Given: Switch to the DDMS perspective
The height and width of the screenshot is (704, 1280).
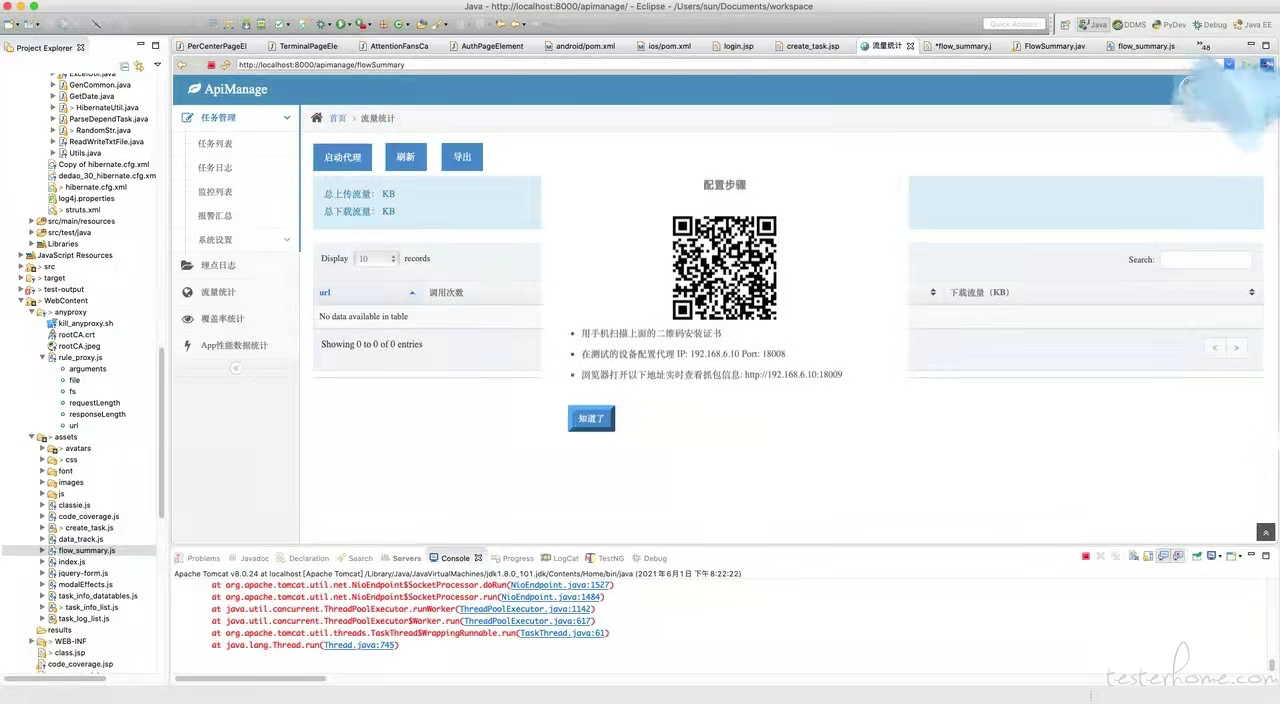Looking at the screenshot, I should [x=1129, y=25].
